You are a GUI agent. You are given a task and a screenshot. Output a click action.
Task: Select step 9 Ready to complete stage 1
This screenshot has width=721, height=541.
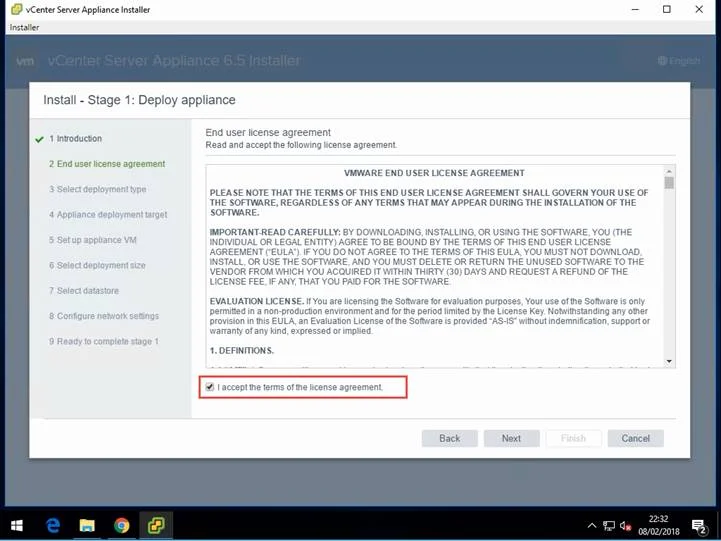coord(103,341)
